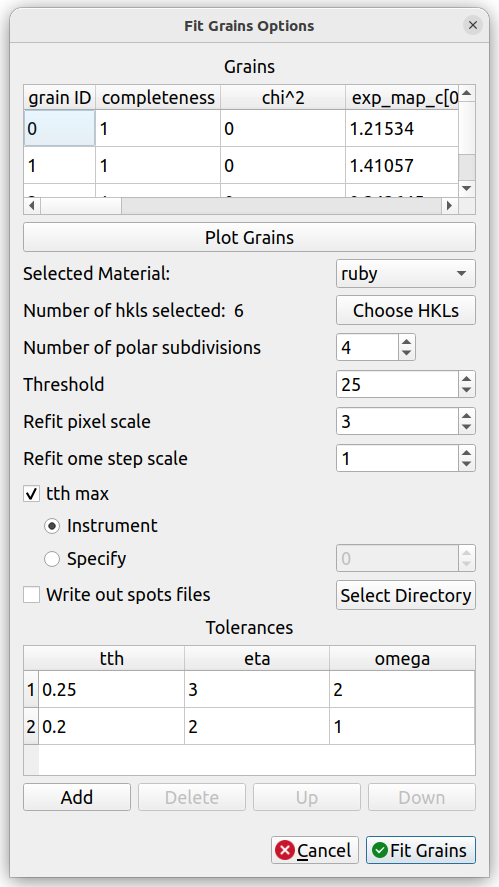
Task: Click the Refit ome step scale field
Action: [397, 458]
